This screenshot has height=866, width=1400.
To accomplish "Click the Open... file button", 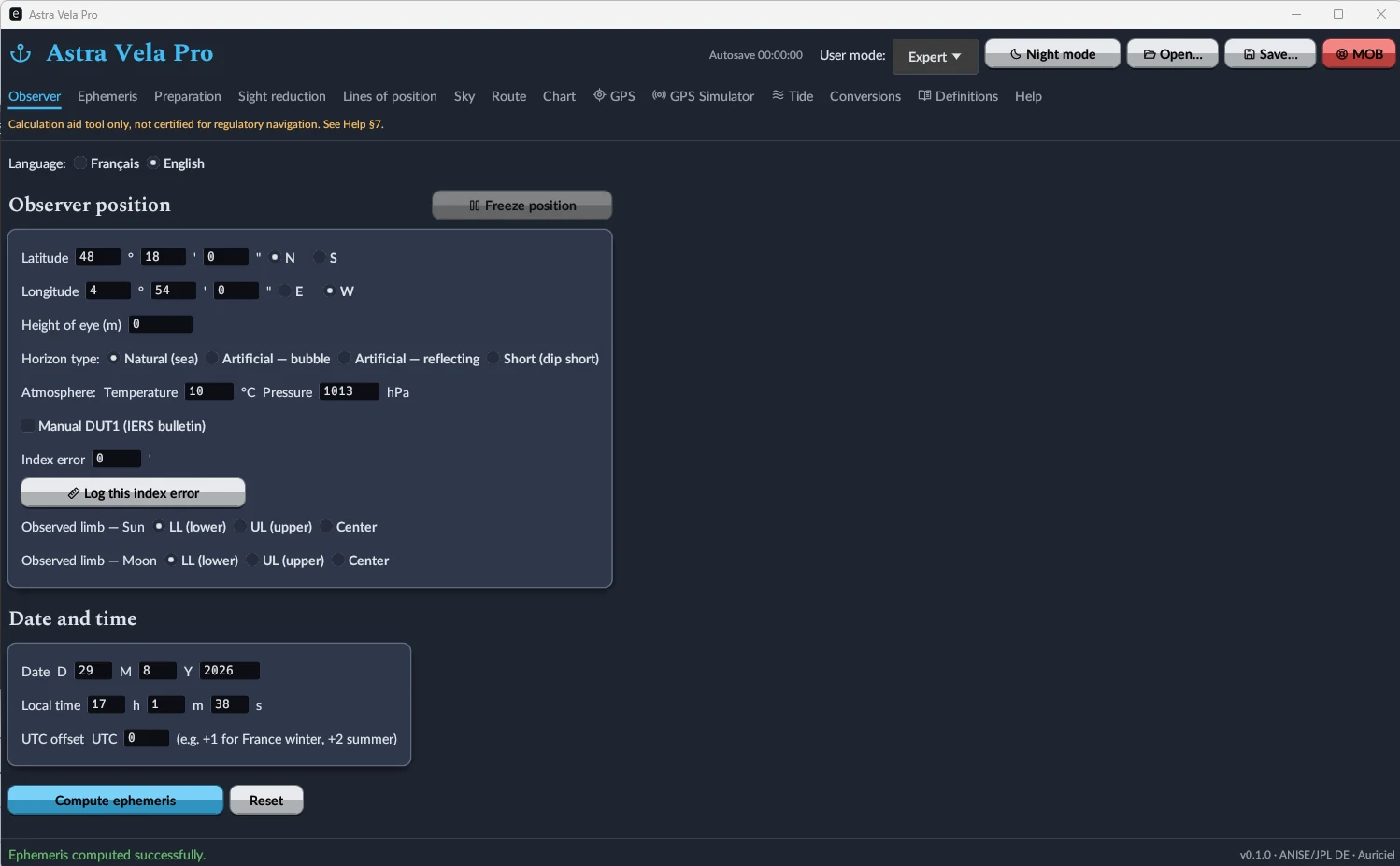I will pos(1173,54).
